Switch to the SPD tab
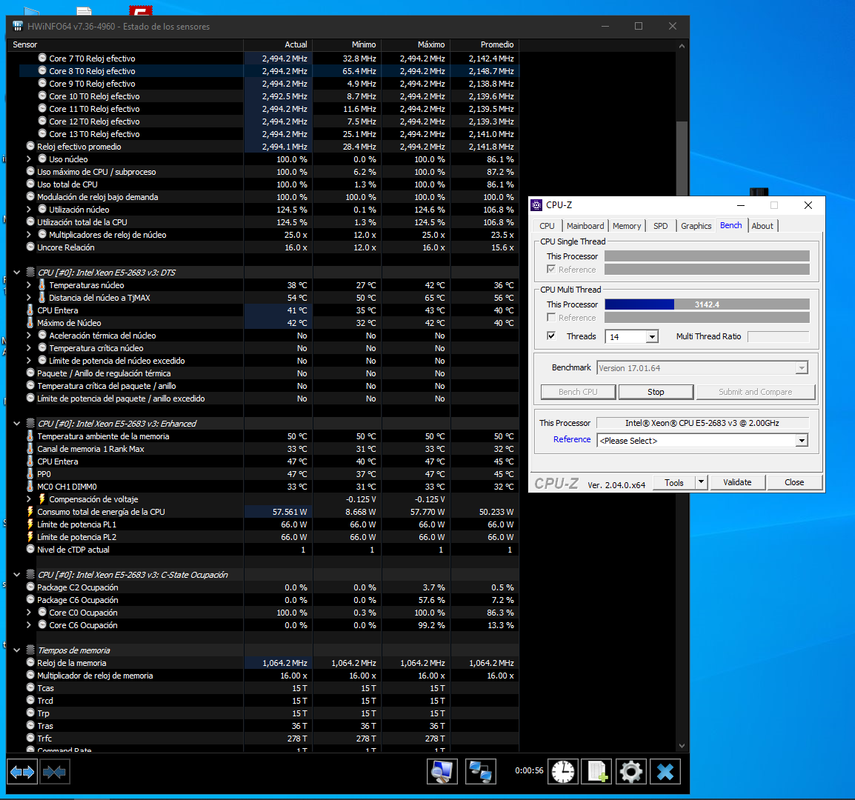The width and height of the screenshot is (855, 800). (660, 226)
